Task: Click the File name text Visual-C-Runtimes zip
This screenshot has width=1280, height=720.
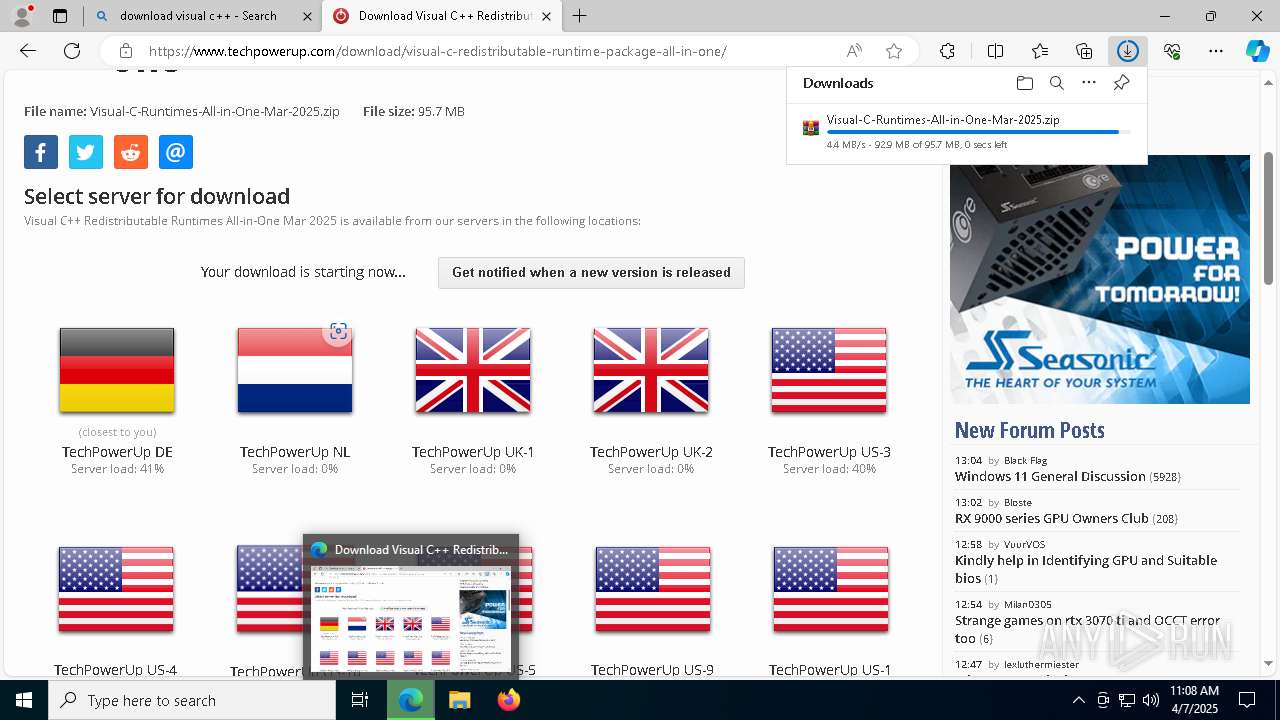Action: (215, 111)
